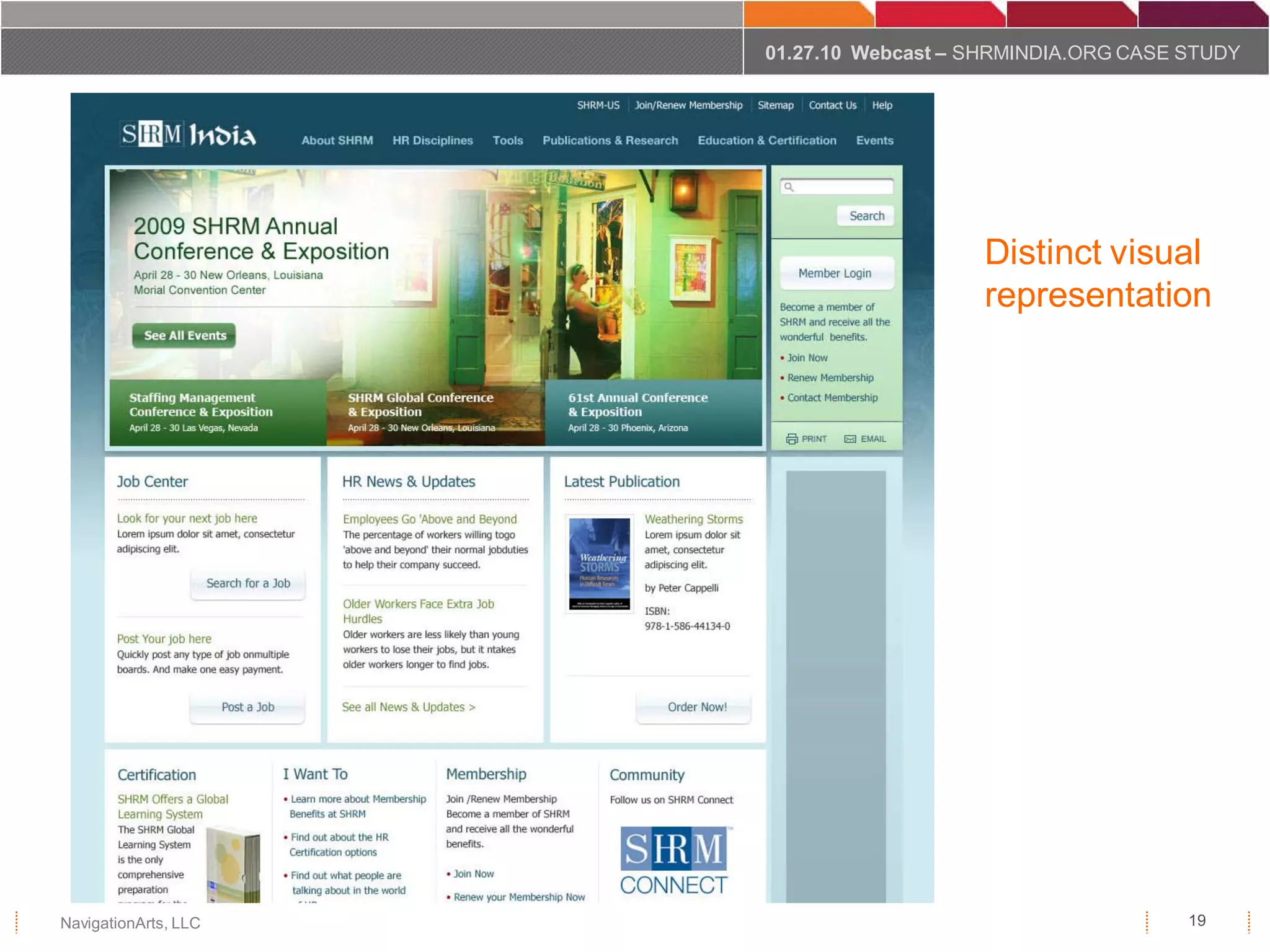Click Join Now under Membership section

(473, 873)
